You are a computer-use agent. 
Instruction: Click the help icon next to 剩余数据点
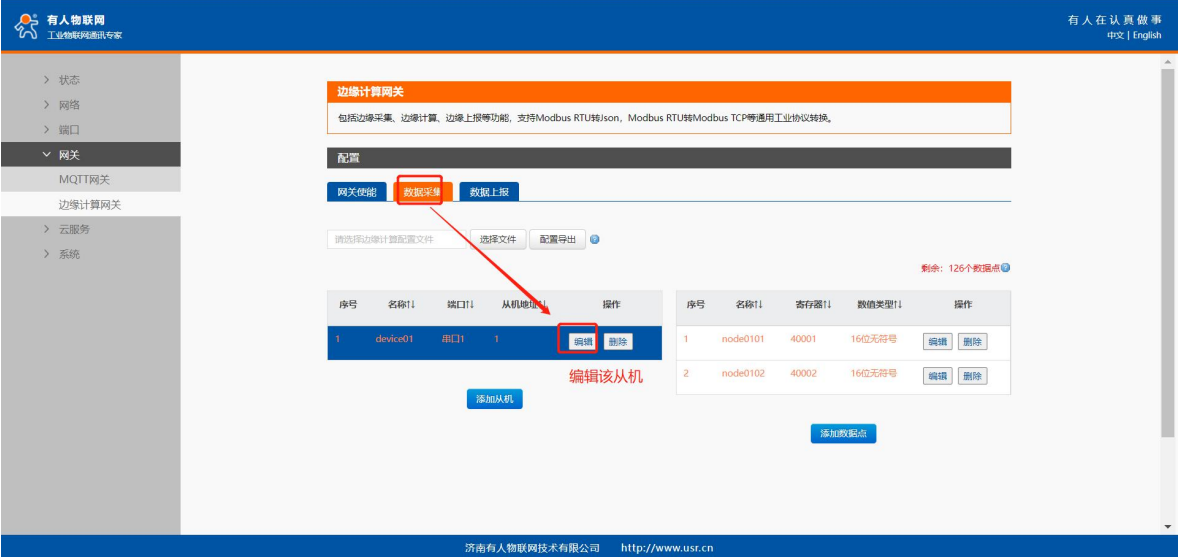pyautogui.click(x=1005, y=268)
